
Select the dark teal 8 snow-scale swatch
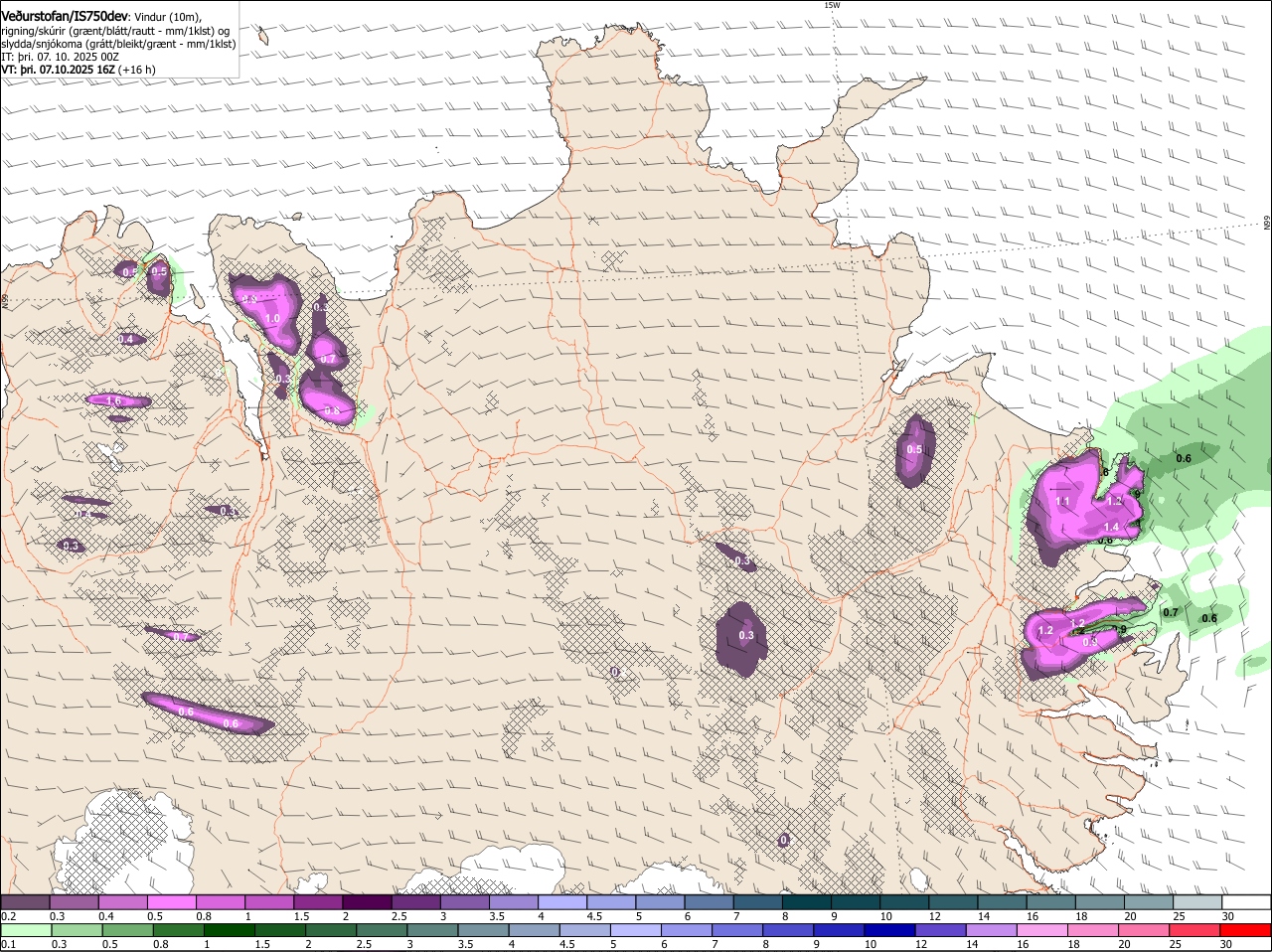pos(806,901)
